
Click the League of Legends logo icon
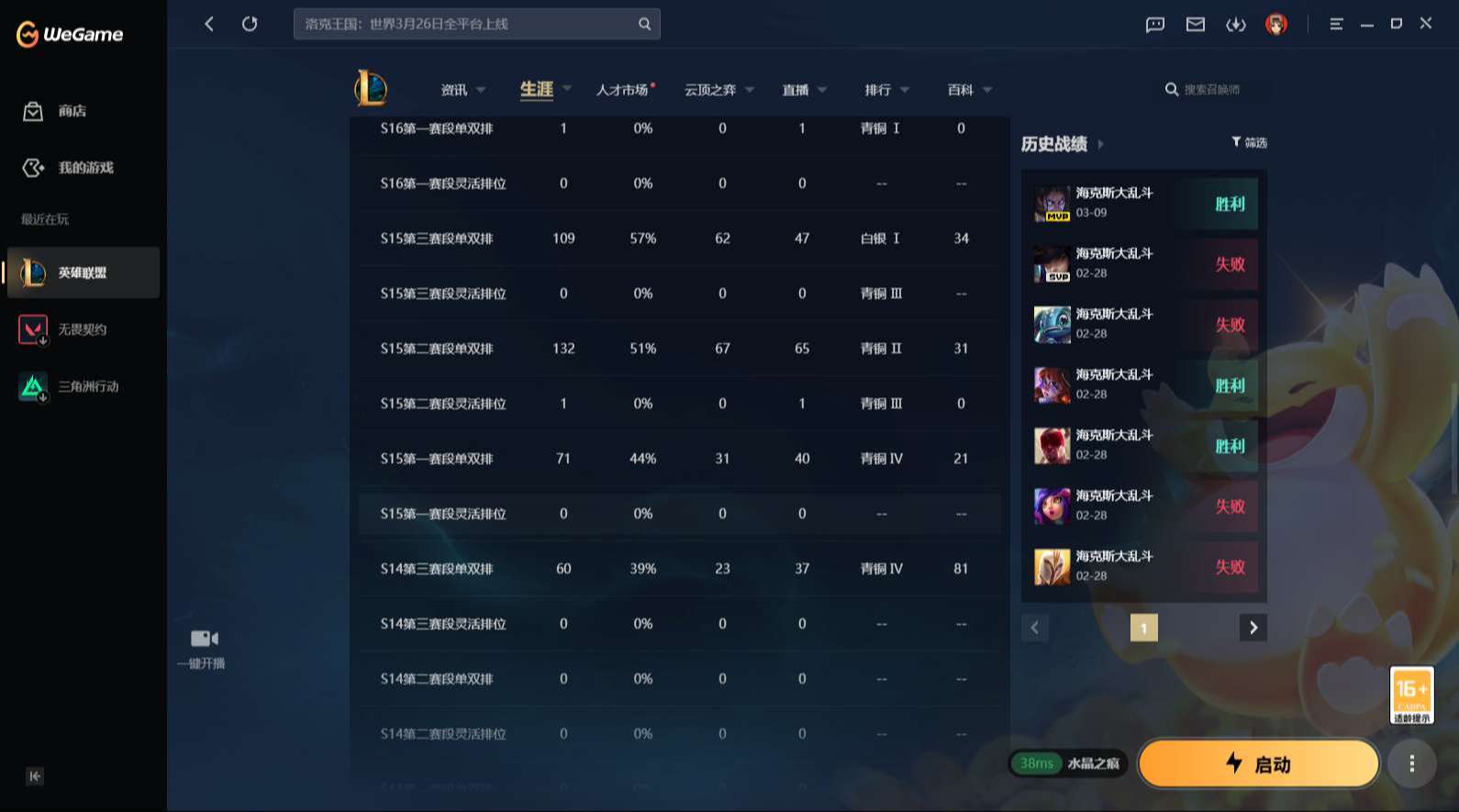click(x=371, y=89)
